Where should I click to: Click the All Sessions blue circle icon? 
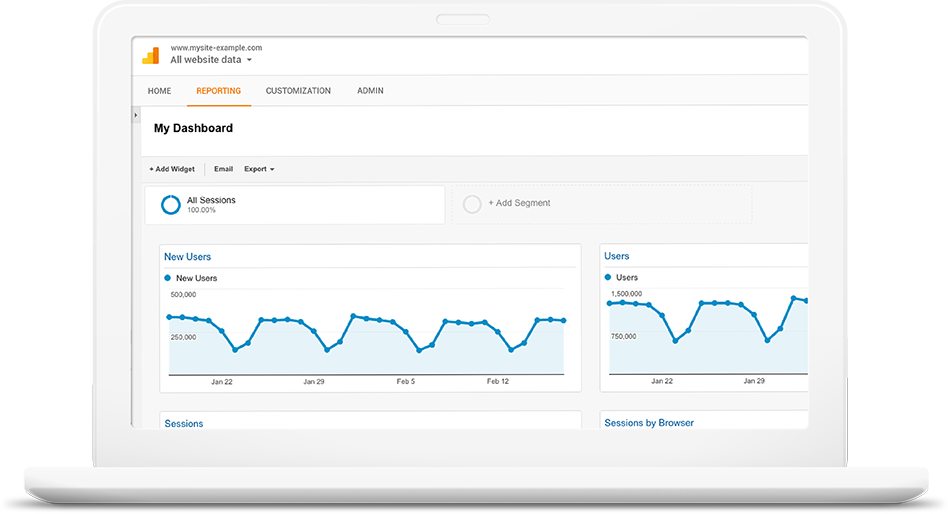(171, 204)
